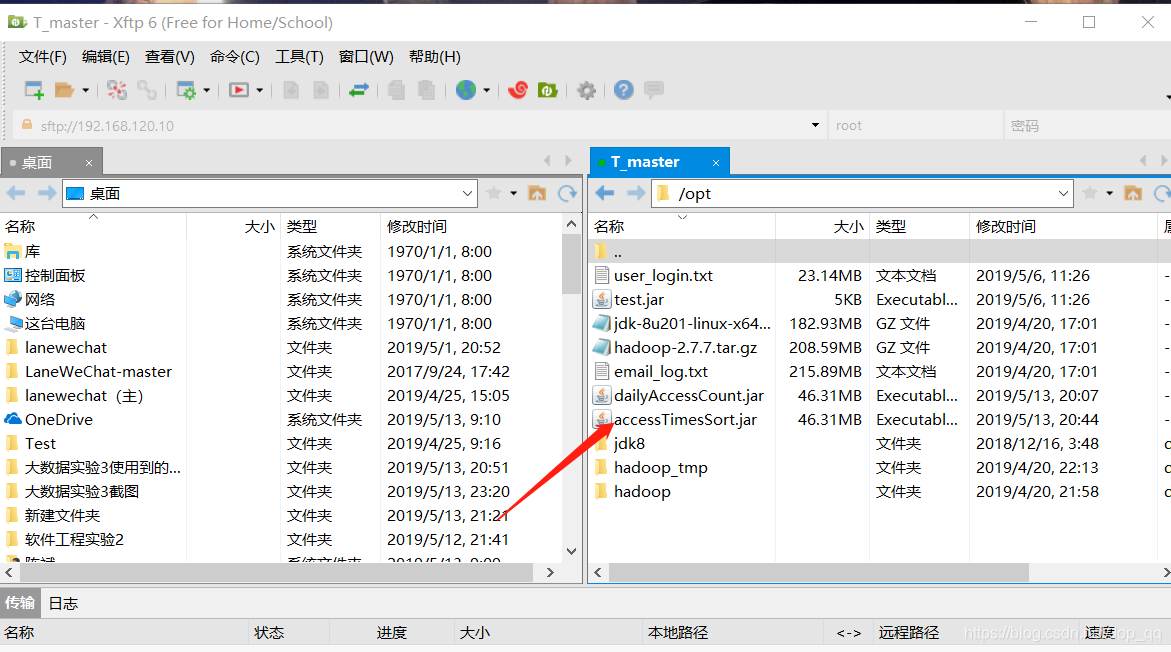
Task: Click the transfer-right page icon
Action: pos(321,90)
